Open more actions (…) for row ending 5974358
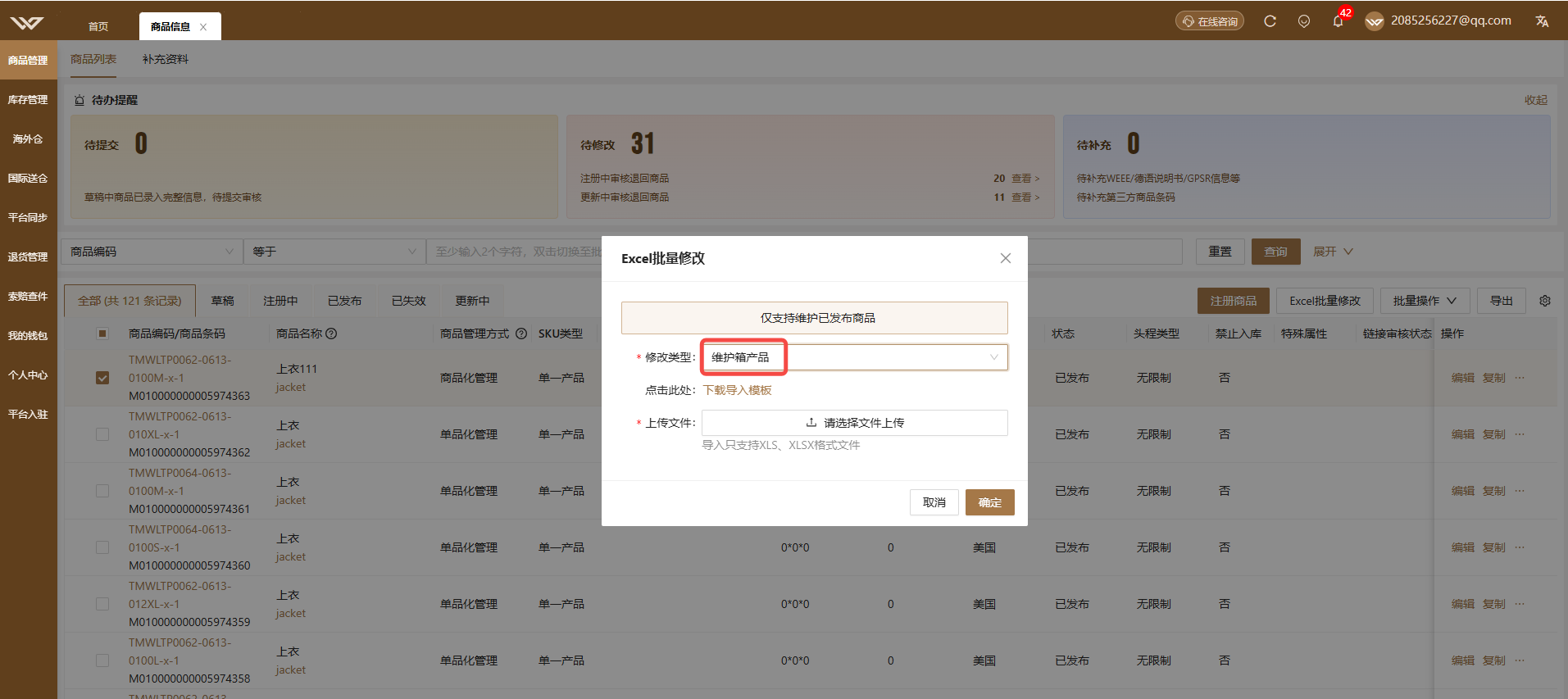The height and width of the screenshot is (699, 1568). click(1520, 660)
